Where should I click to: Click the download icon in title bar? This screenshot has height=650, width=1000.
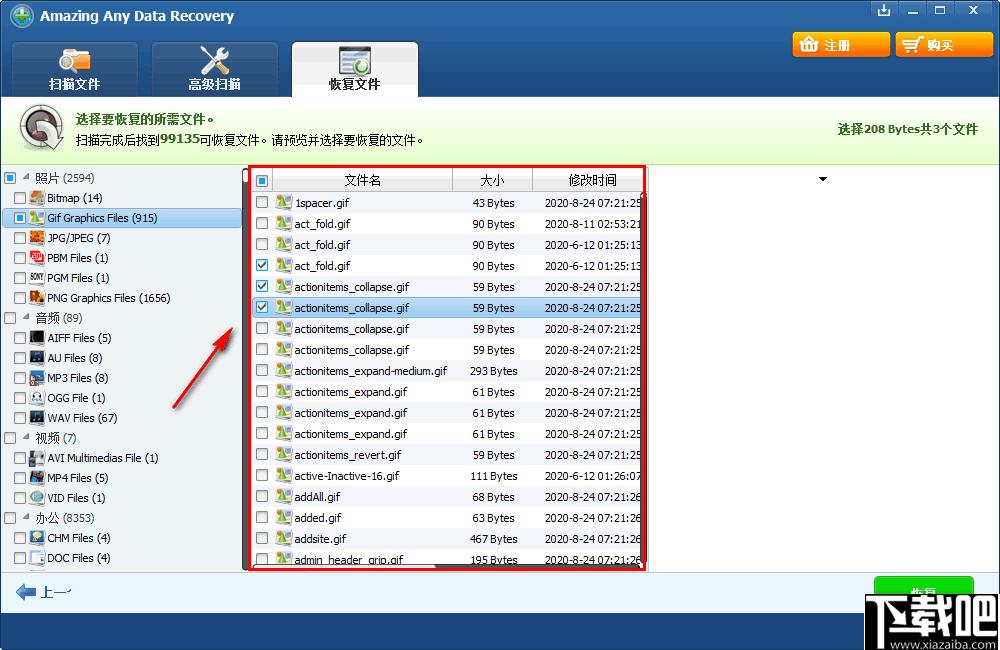pos(883,11)
